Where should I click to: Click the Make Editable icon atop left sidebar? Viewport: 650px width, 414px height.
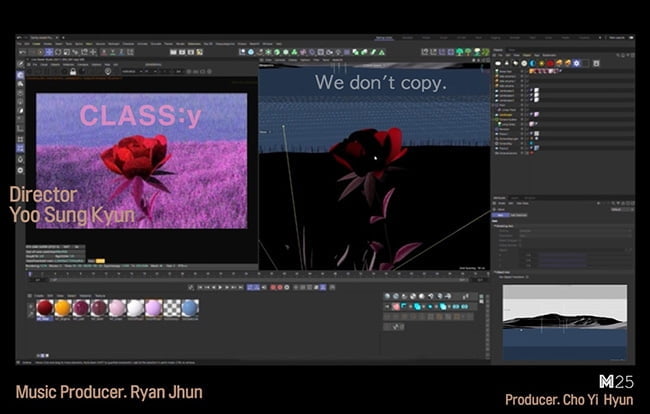click(x=20, y=64)
